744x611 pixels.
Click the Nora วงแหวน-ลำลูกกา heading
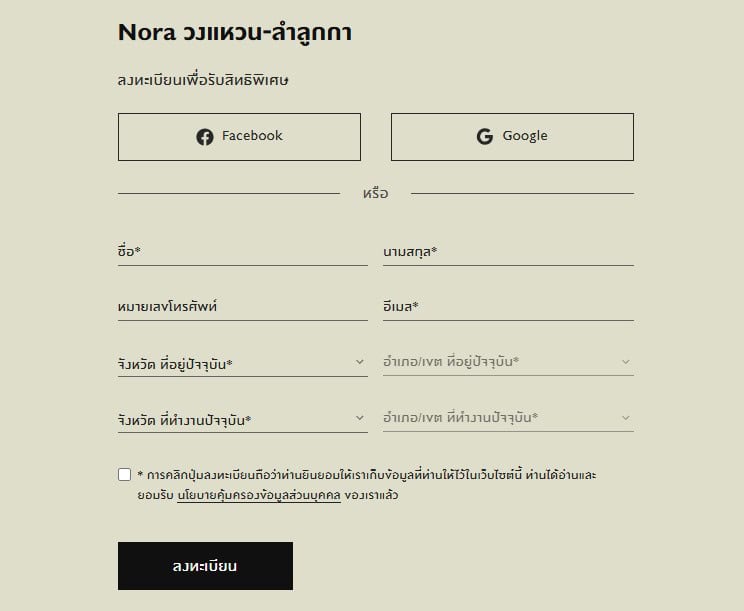[x=234, y=32]
